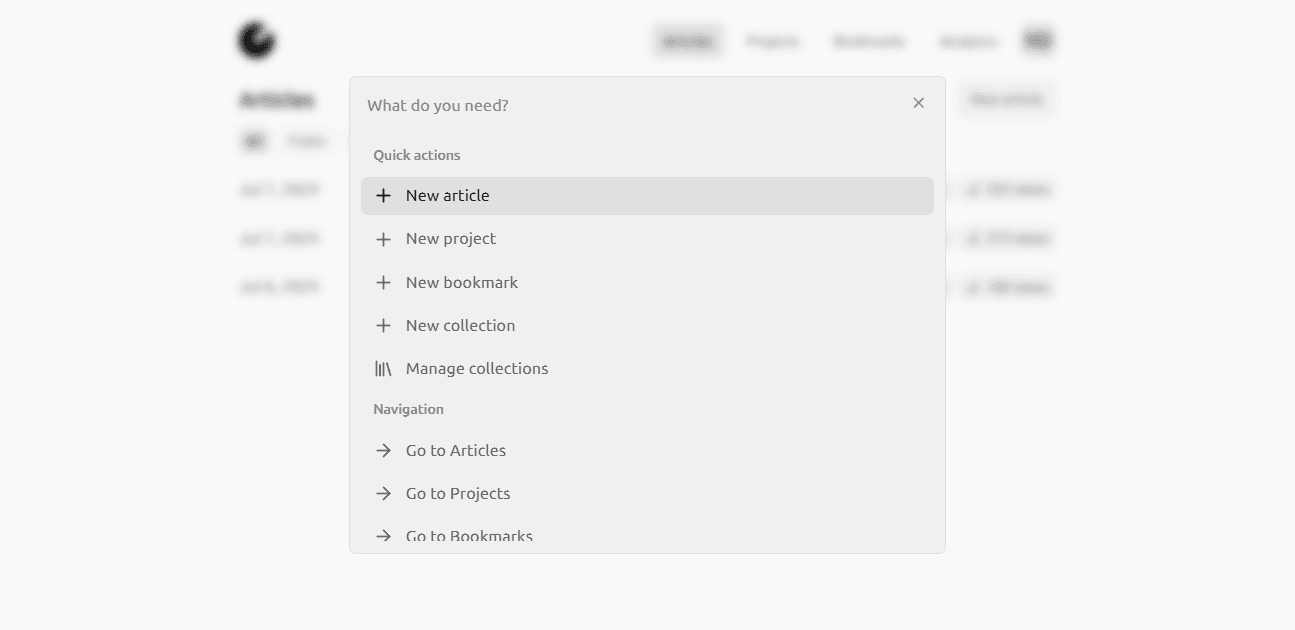Click the plus icon beside New article
This screenshot has height=630, width=1295.
(x=383, y=196)
